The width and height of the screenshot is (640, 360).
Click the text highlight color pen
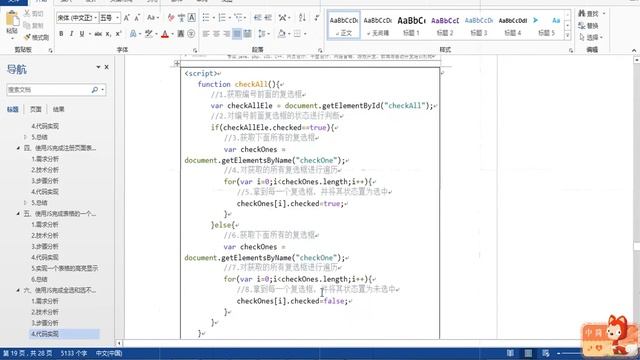click(149, 34)
